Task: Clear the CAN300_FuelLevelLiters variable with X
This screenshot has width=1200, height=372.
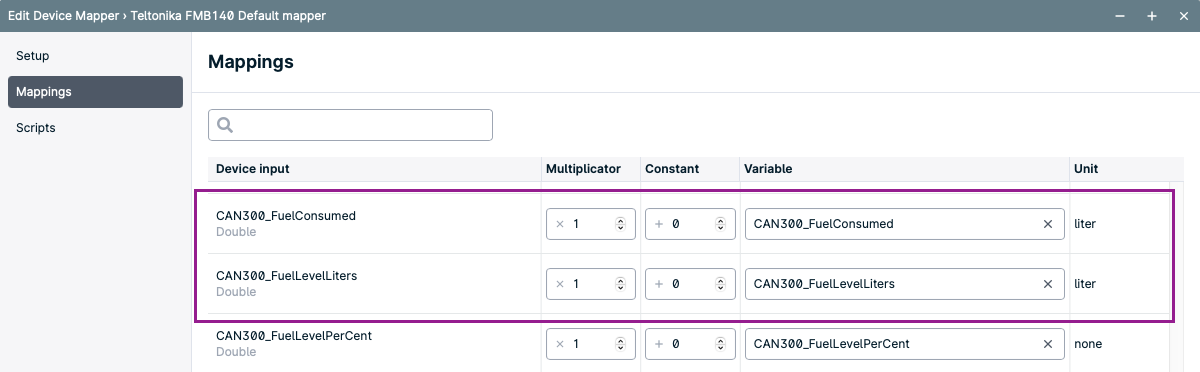Action: [1048, 284]
